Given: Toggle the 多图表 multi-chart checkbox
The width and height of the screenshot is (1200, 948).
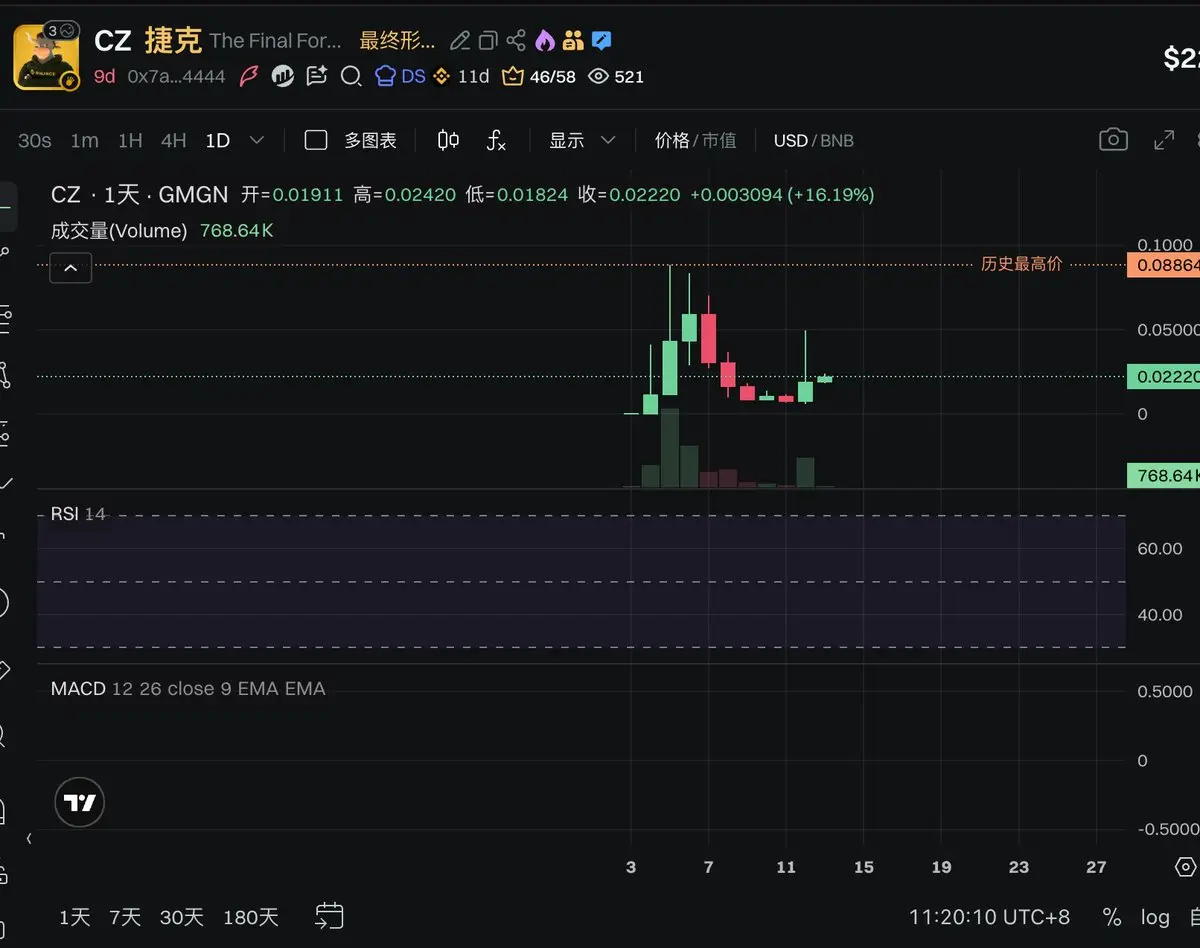Looking at the screenshot, I should (x=316, y=141).
